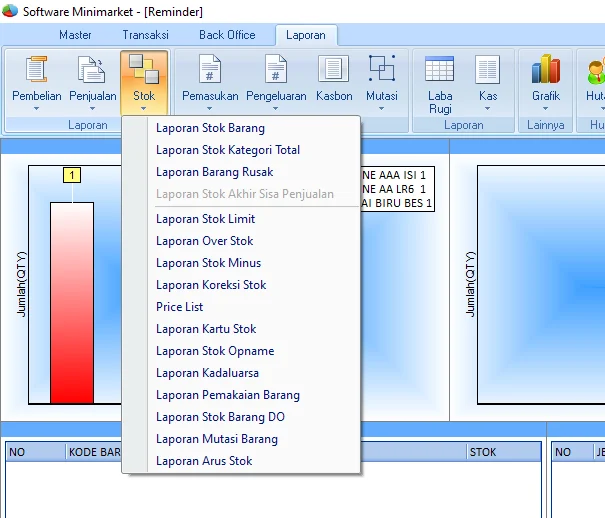
Task: Expand the Grafik dropdown arrow
Action: (545, 109)
